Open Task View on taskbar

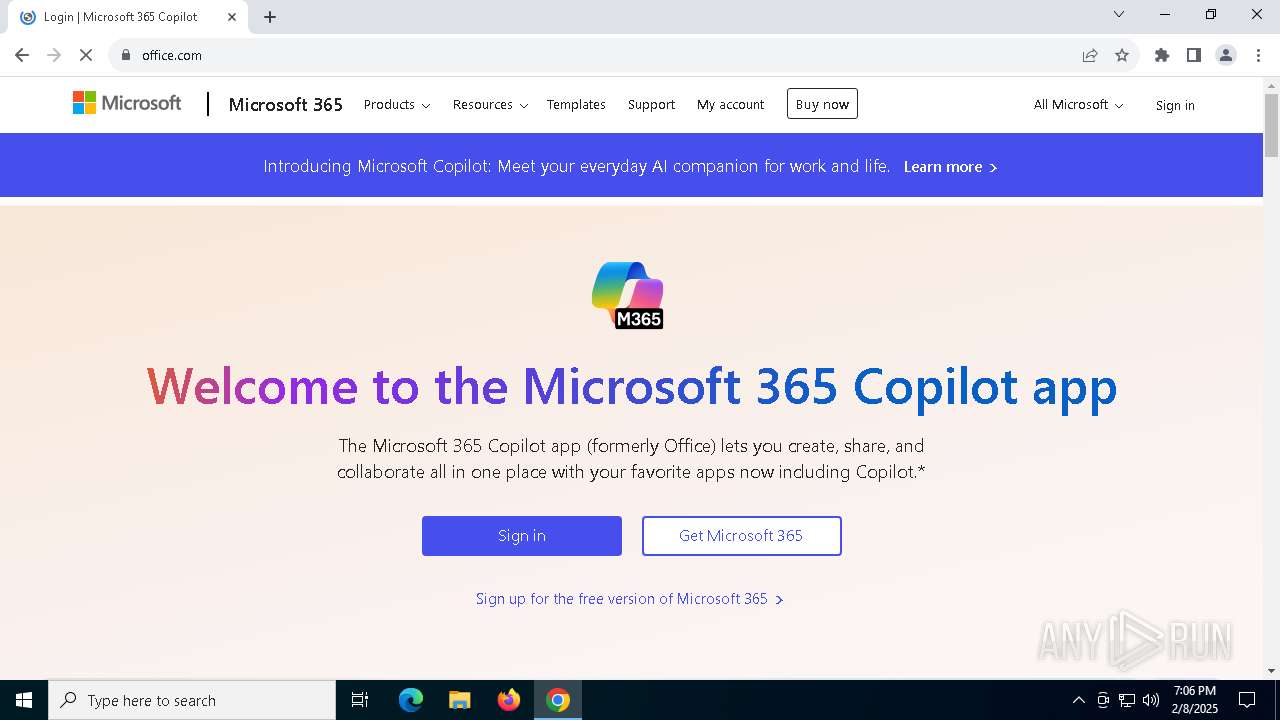click(360, 700)
